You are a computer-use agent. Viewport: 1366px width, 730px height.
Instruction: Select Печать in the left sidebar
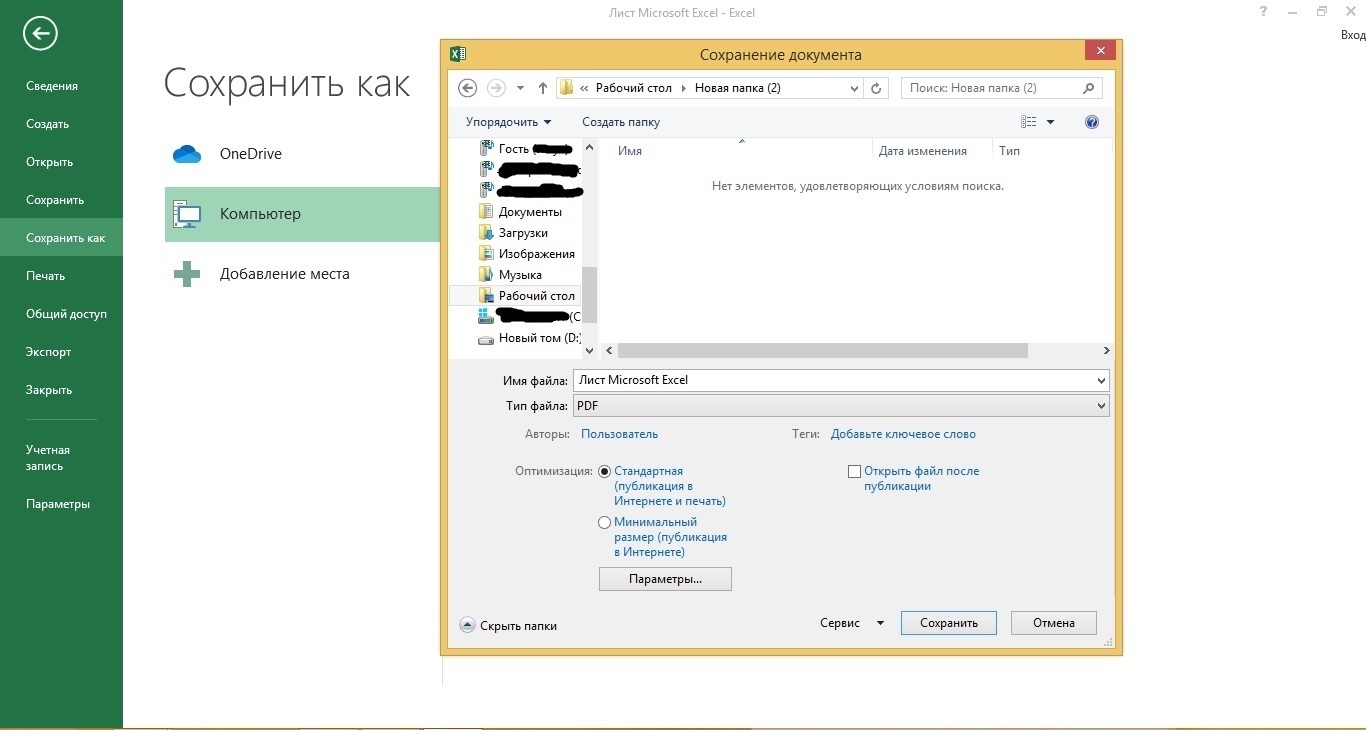[x=46, y=276]
